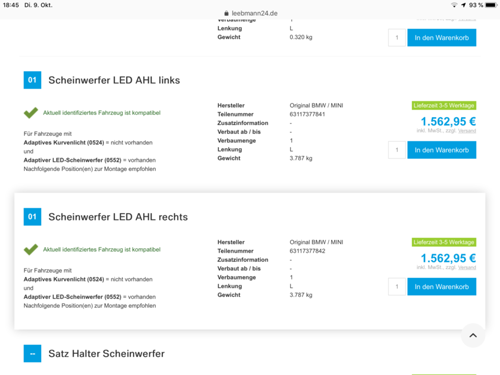Click the Lieferzeit 3-5 Werktage badge for AHL rechts

(x=444, y=242)
